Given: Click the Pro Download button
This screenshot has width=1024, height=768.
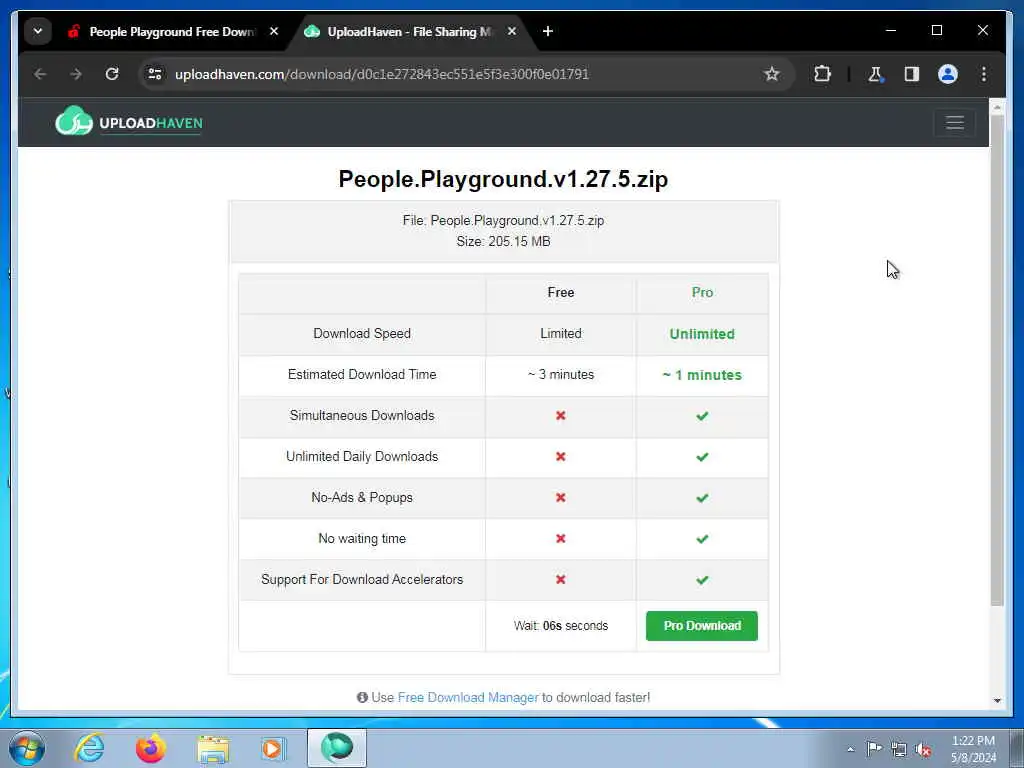Looking at the screenshot, I should 701,626.
